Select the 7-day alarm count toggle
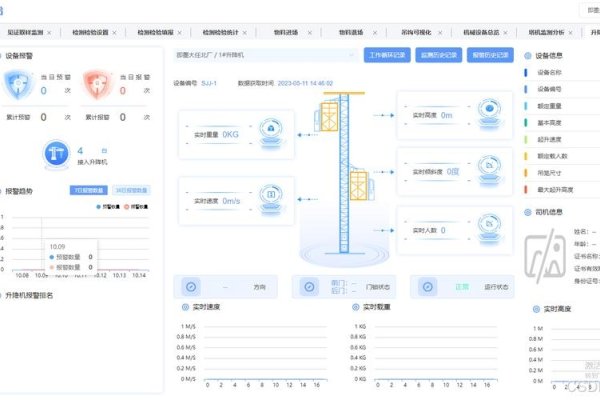Viewport: 600px width, 400px height. [89, 190]
